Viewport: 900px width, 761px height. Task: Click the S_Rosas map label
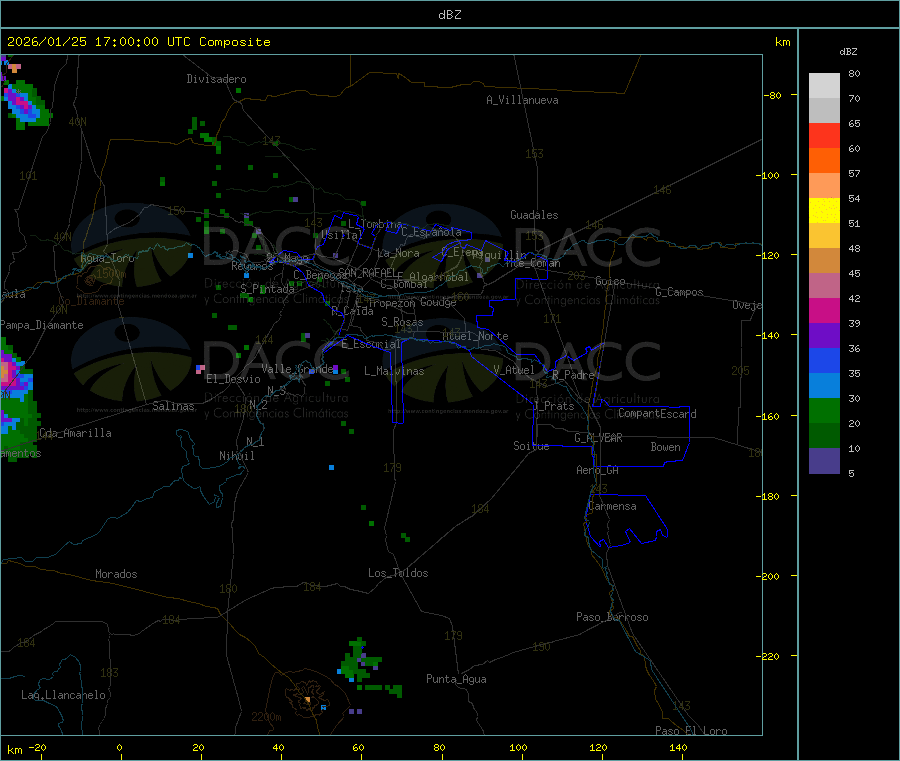[x=402, y=322]
